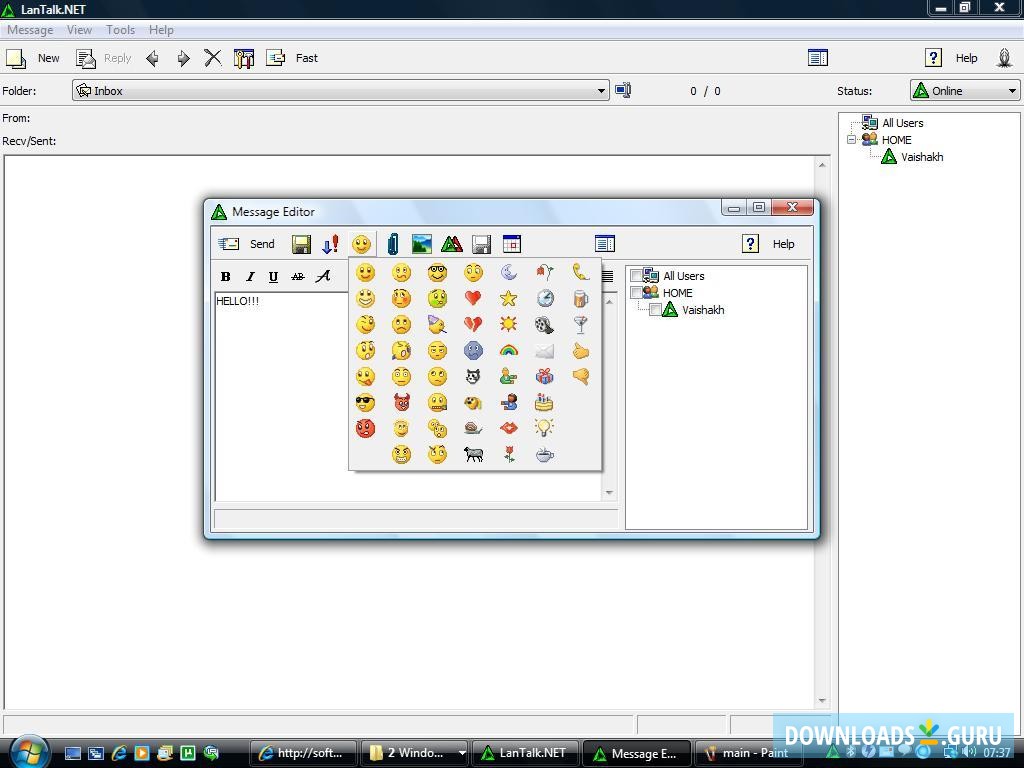Click the Fast message icon
Image resolution: width=1024 pixels, height=768 pixels.
[276, 58]
